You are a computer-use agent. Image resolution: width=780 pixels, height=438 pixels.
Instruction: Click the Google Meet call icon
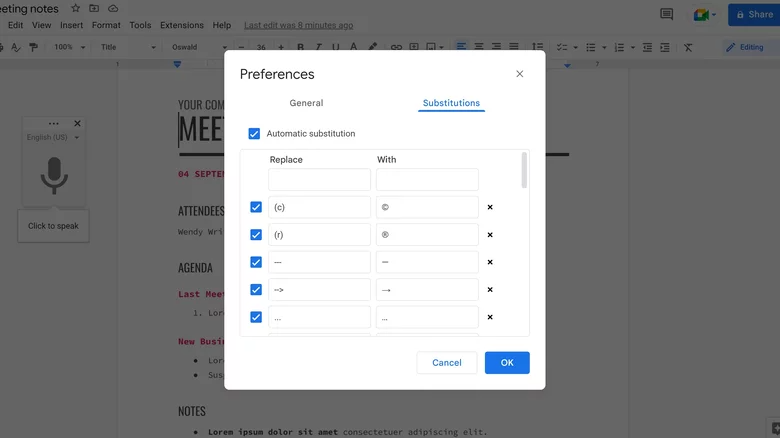(x=703, y=14)
